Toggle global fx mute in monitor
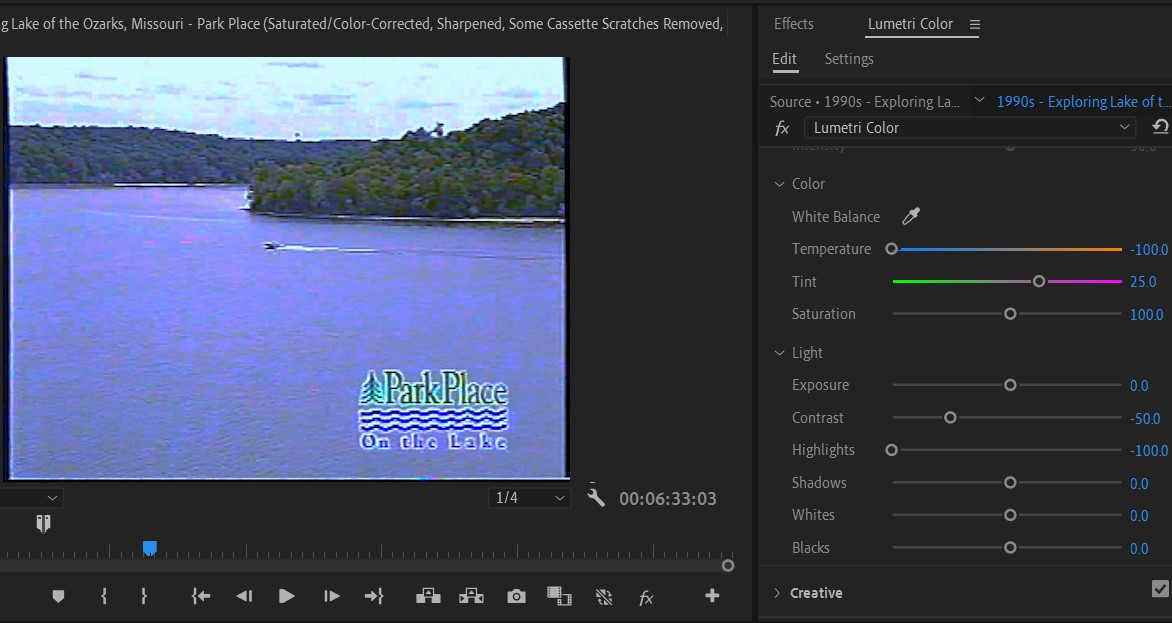 tap(647, 597)
